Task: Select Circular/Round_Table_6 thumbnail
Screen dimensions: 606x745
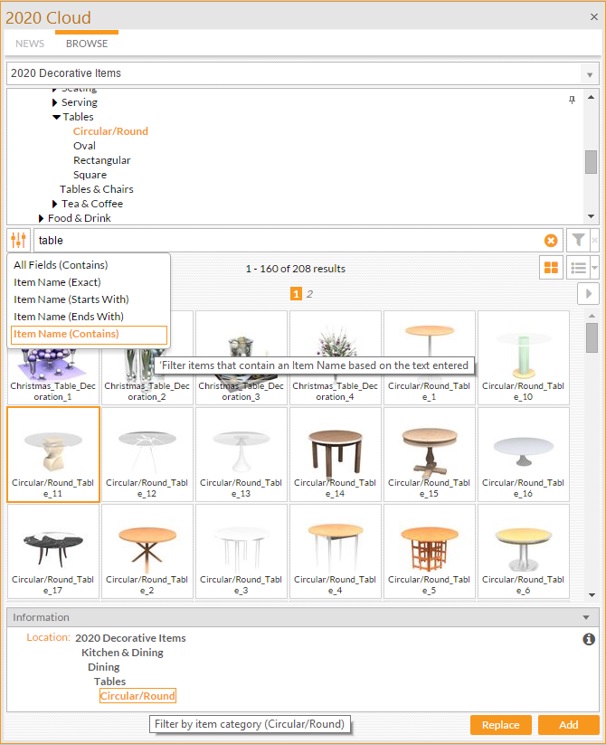Action: click(523, 551)
